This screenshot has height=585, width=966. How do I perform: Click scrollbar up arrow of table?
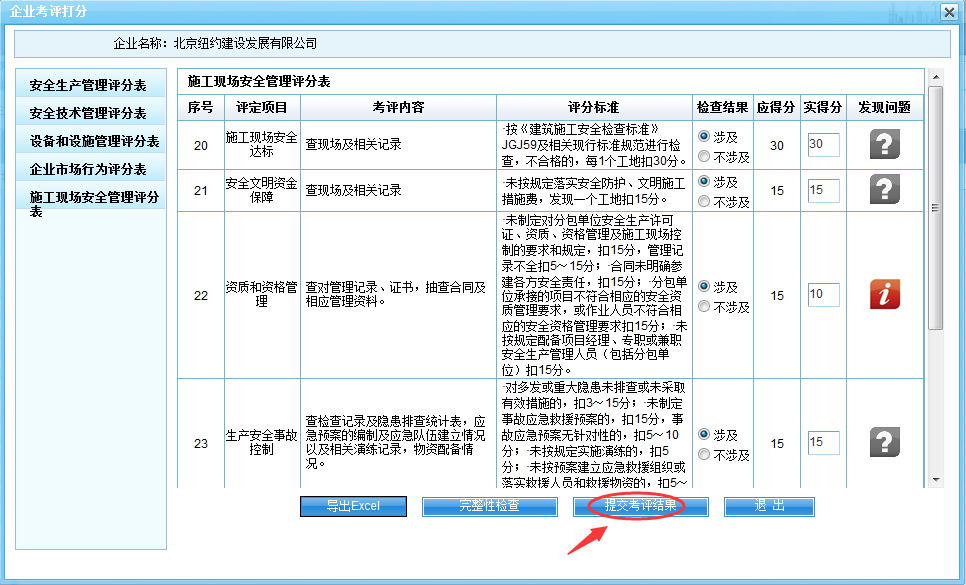935,77
